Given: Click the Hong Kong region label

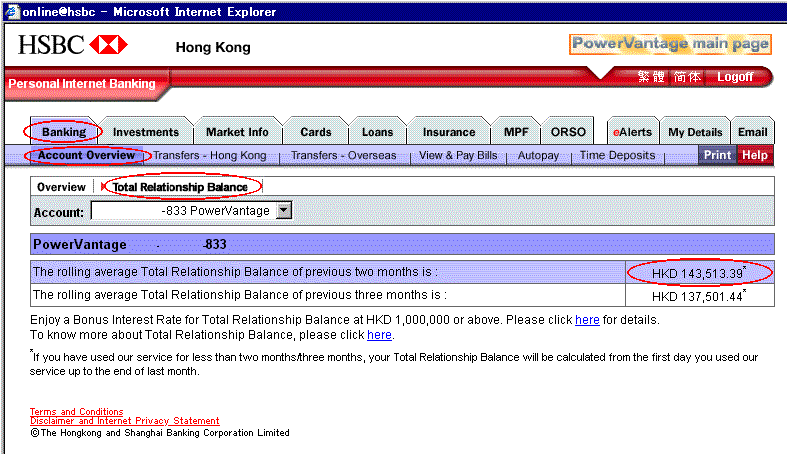Looking at the screenshot, I should [213, 47].
